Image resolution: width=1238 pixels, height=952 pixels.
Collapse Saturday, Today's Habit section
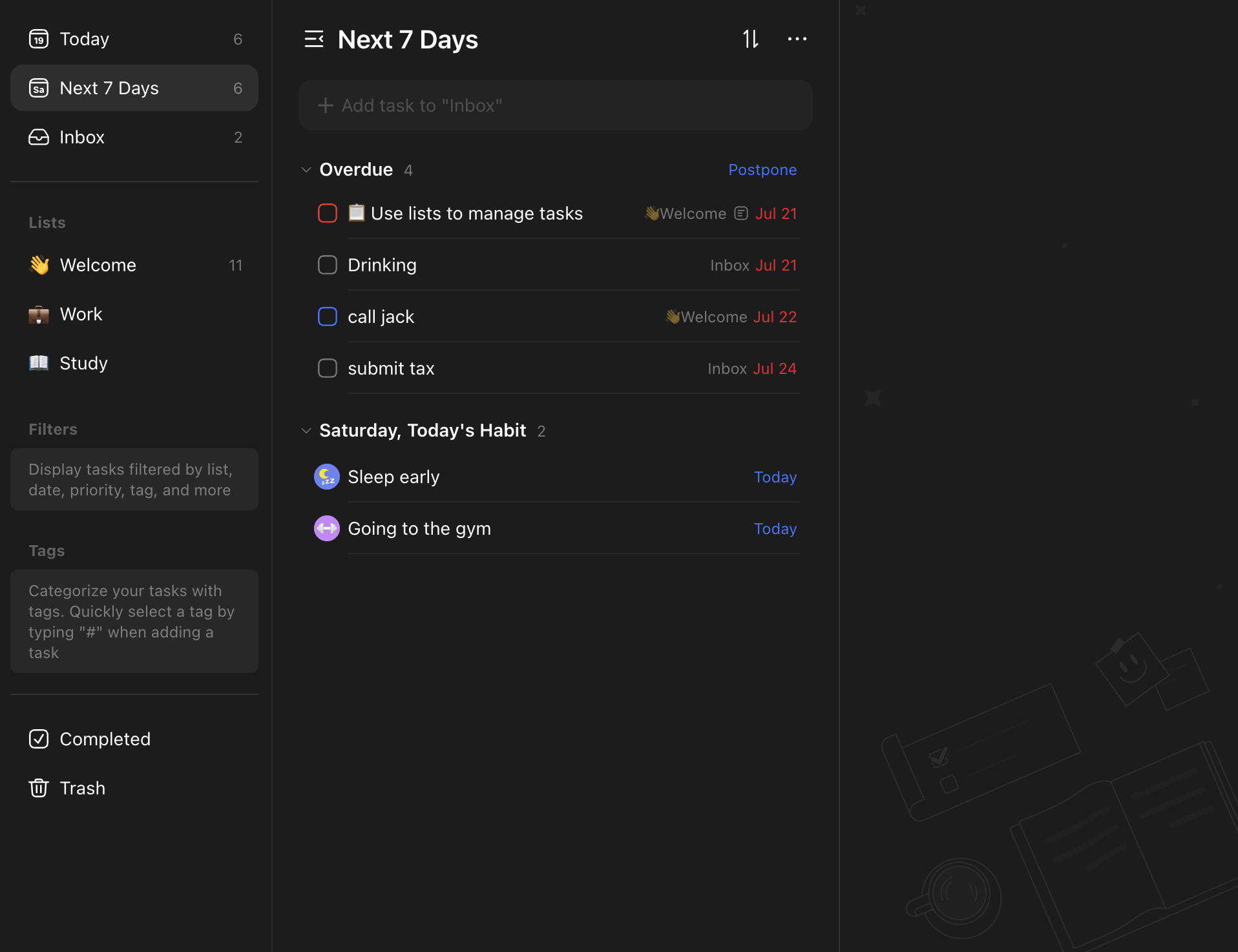click(x=306, y=431)
